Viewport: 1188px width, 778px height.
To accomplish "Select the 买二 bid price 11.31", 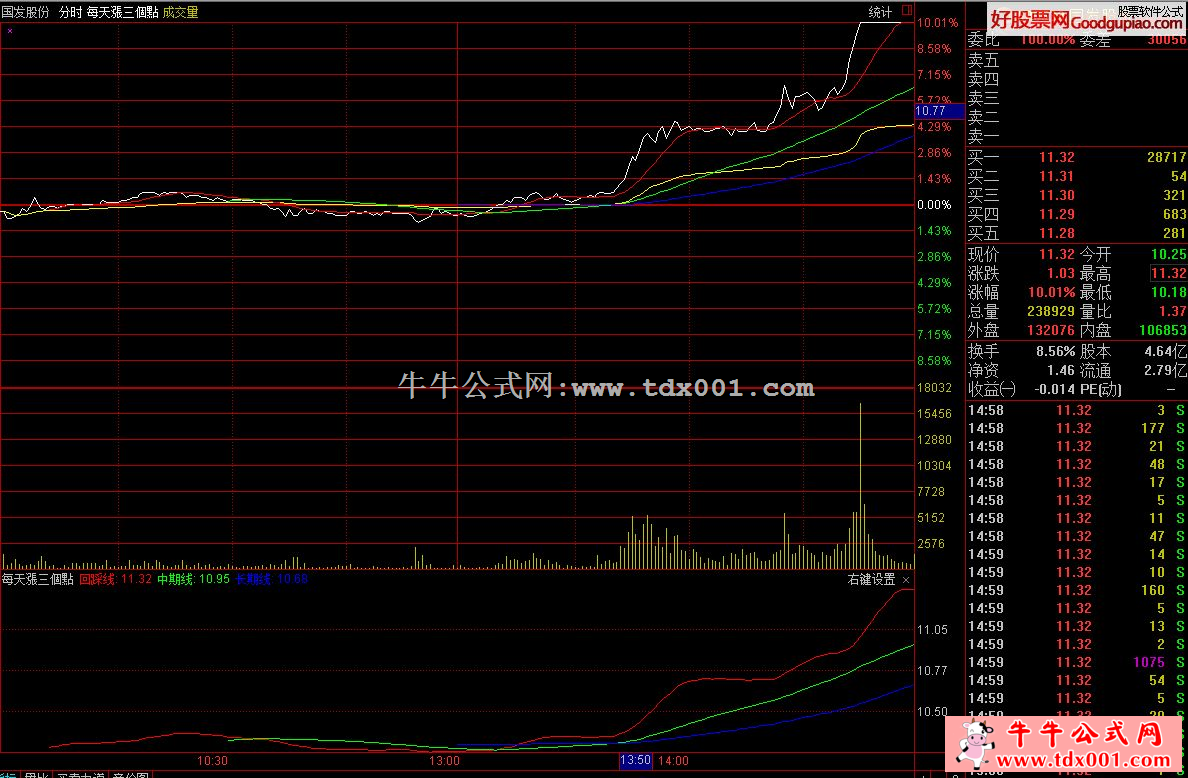I will point(1056,177).
